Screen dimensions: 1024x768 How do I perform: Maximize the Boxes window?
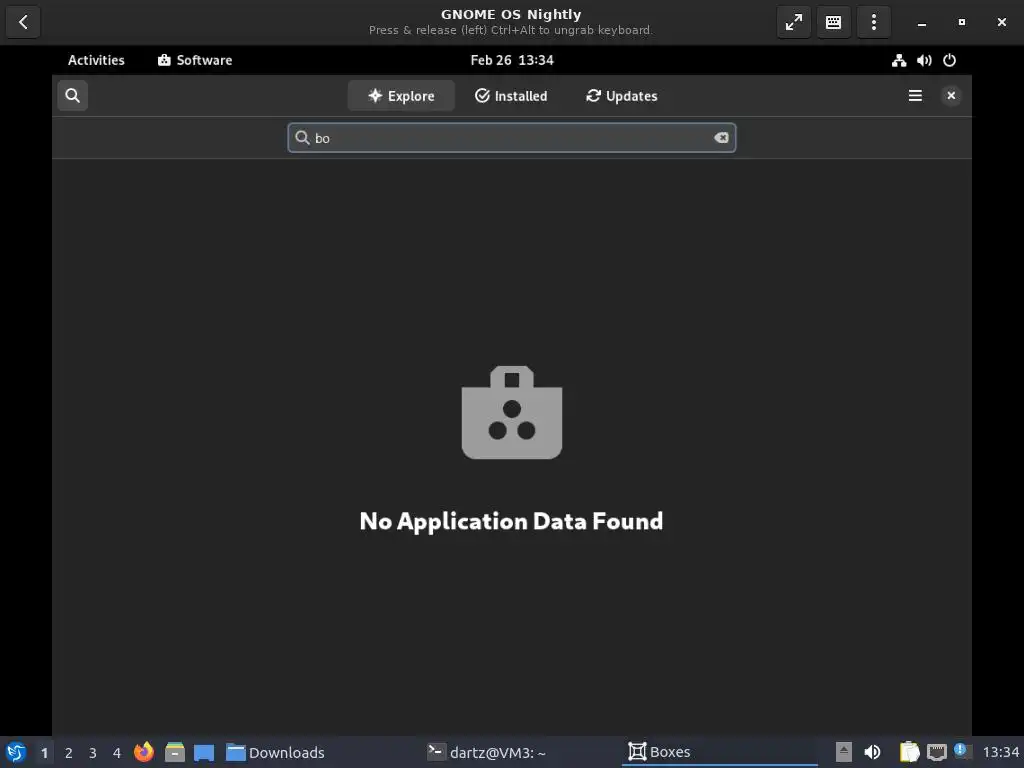pos(961,22)
